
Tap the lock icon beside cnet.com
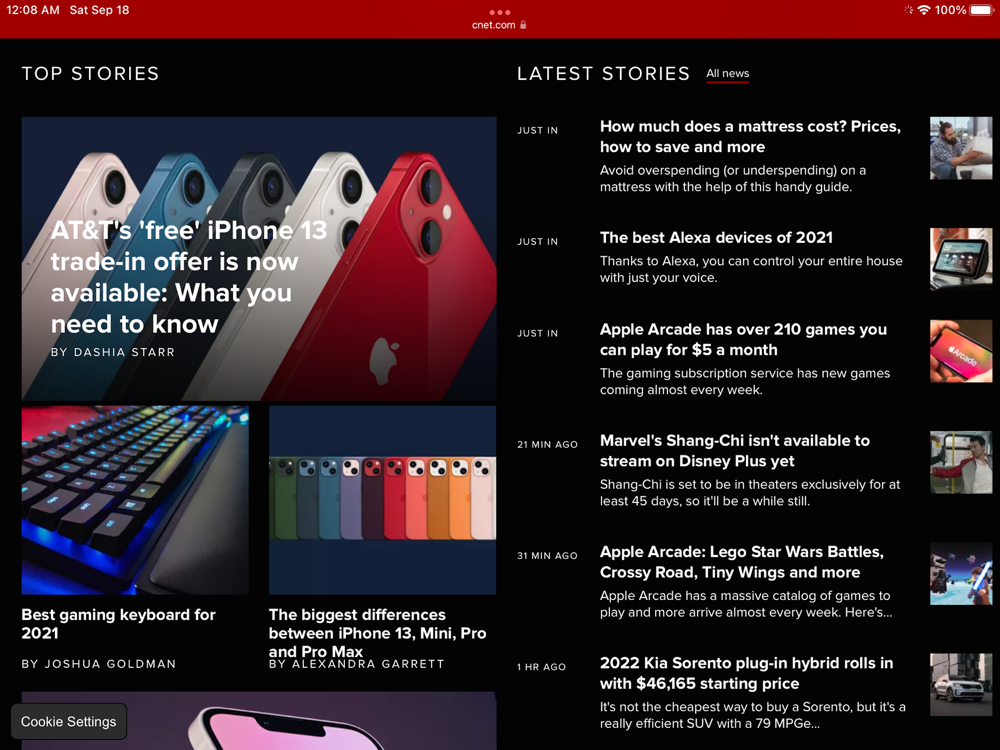coord(523,25)
